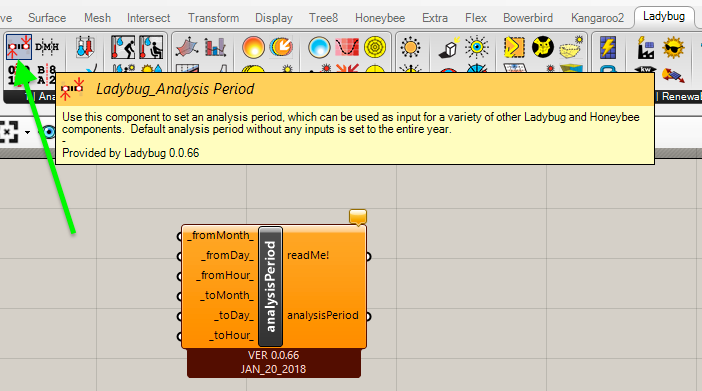Select the Ladybug Analysis Period component icon
702x391 pixels.
(19, 47)
